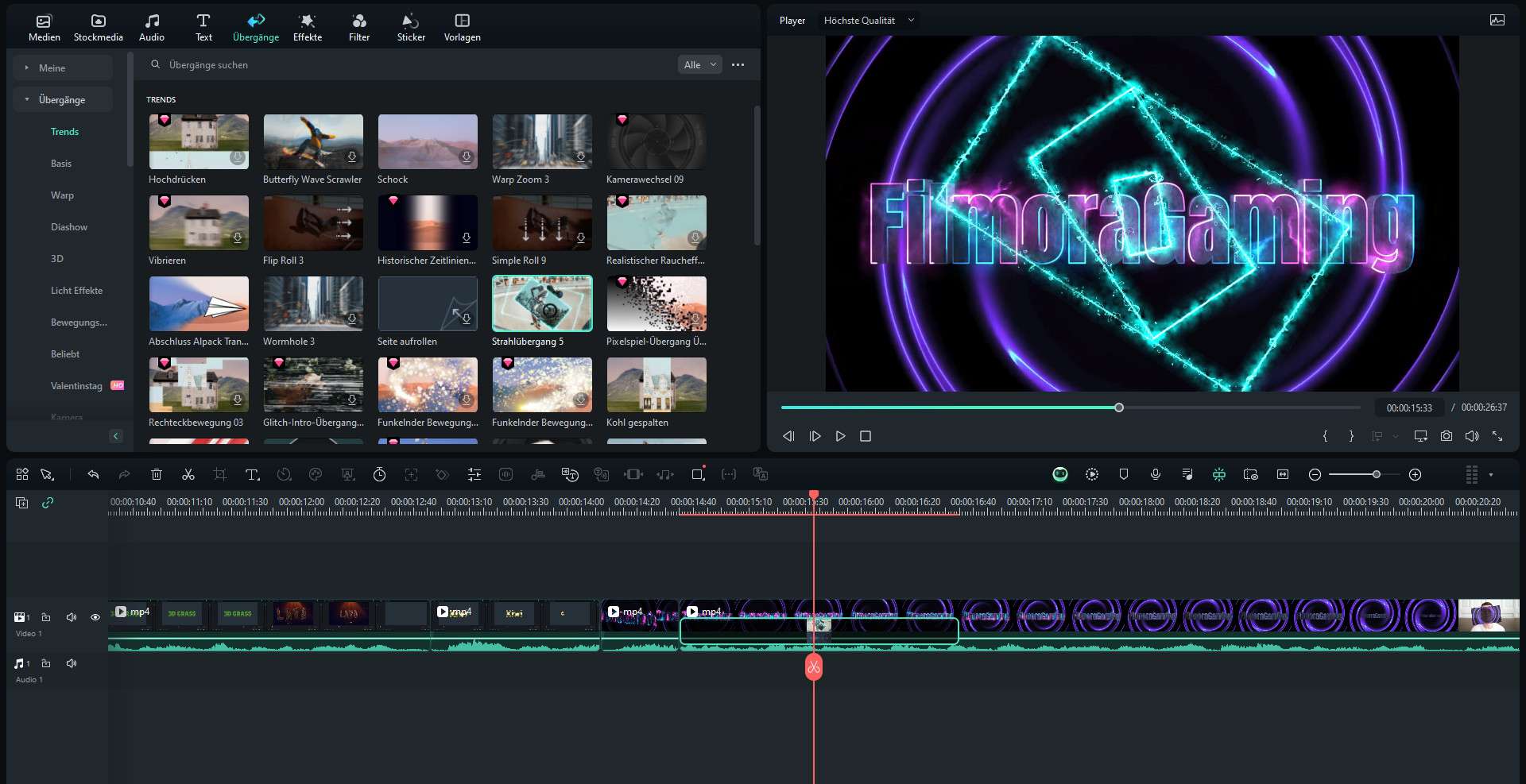Select the Valentinstag category
The image size is (1526, 784).
tap(76, 386)
